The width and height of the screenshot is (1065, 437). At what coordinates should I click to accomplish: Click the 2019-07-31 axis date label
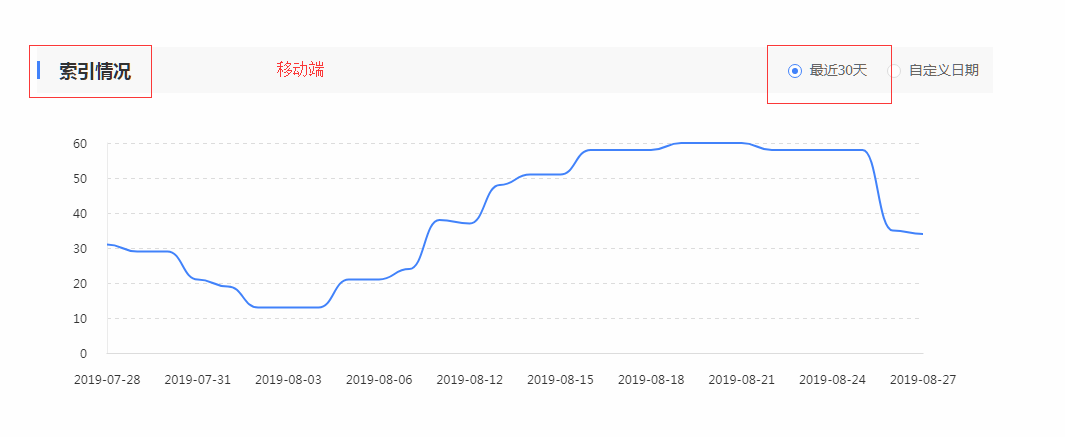[x=198, y=380]
